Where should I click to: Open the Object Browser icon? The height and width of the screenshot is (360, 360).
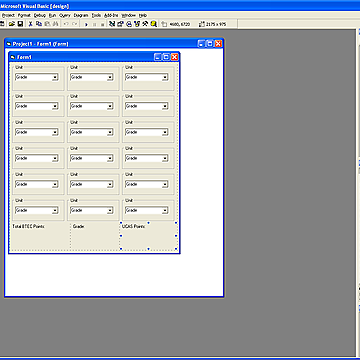pos(137,24)
